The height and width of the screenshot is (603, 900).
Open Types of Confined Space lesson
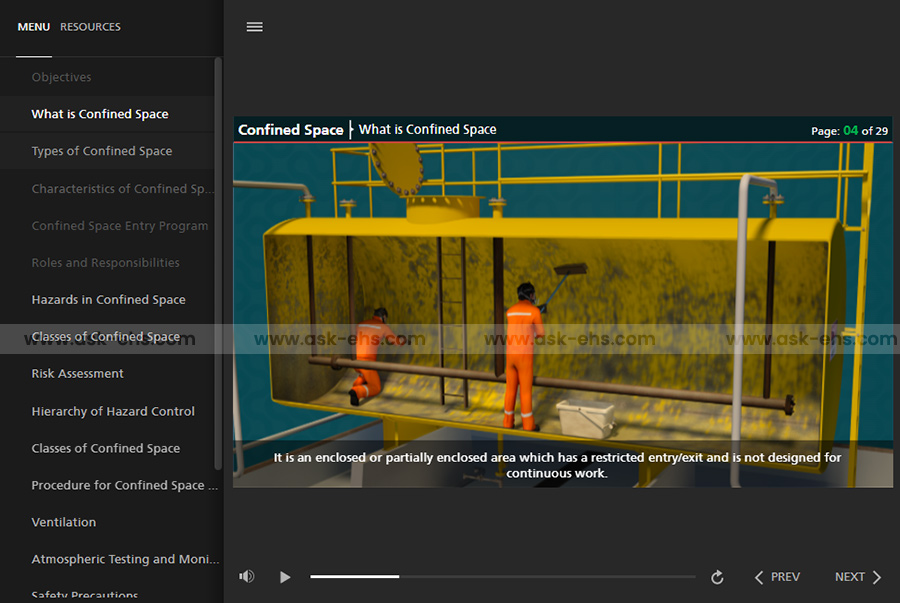[x=102, y=151]
